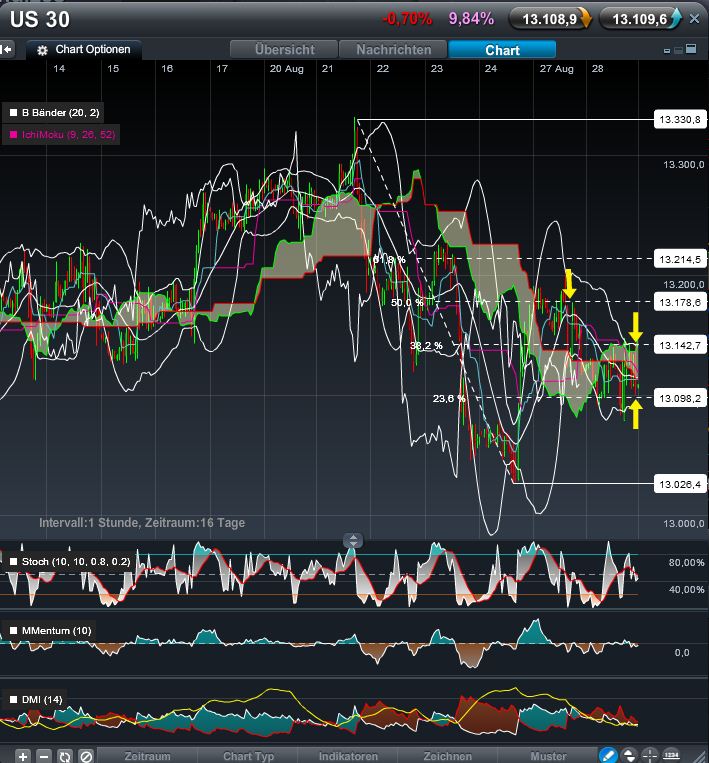This screenshot has height=763, width=709.
Task: Toggle the MMentum (10) indicator checkbox
Action: [x=14, y=631]
